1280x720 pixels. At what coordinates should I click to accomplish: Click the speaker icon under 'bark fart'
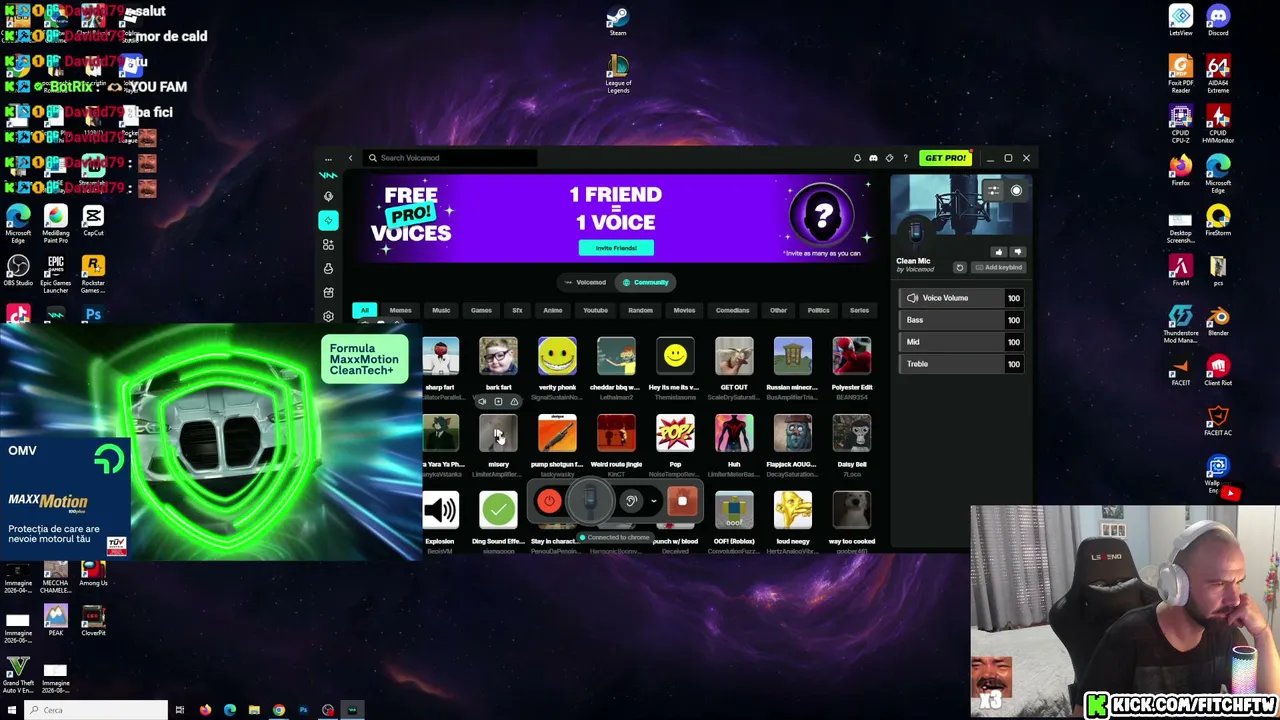482,402
